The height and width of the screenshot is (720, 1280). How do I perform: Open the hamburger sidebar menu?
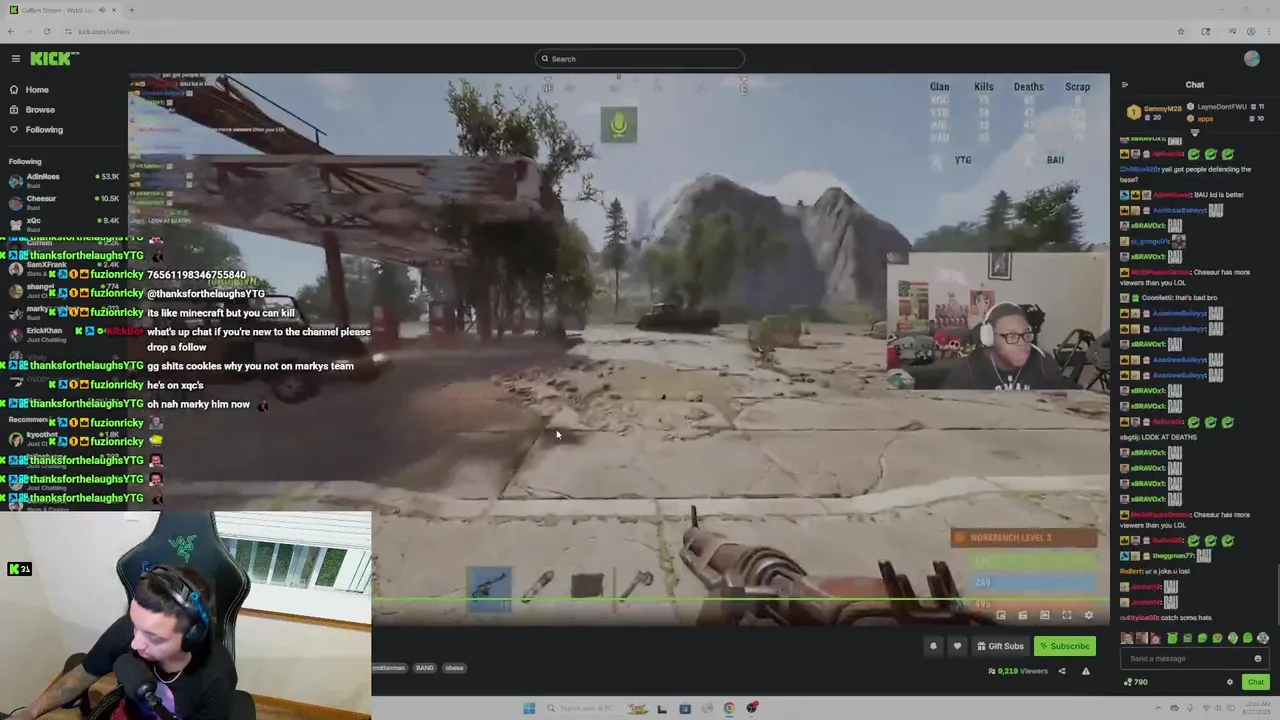tap(15, 59)
